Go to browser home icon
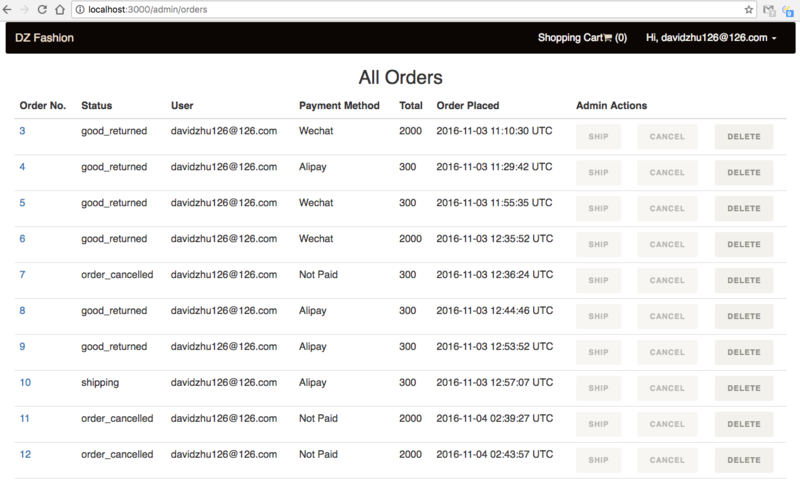Screen dimensions: 800x483 pyautogui.click(x=60, y=10)
